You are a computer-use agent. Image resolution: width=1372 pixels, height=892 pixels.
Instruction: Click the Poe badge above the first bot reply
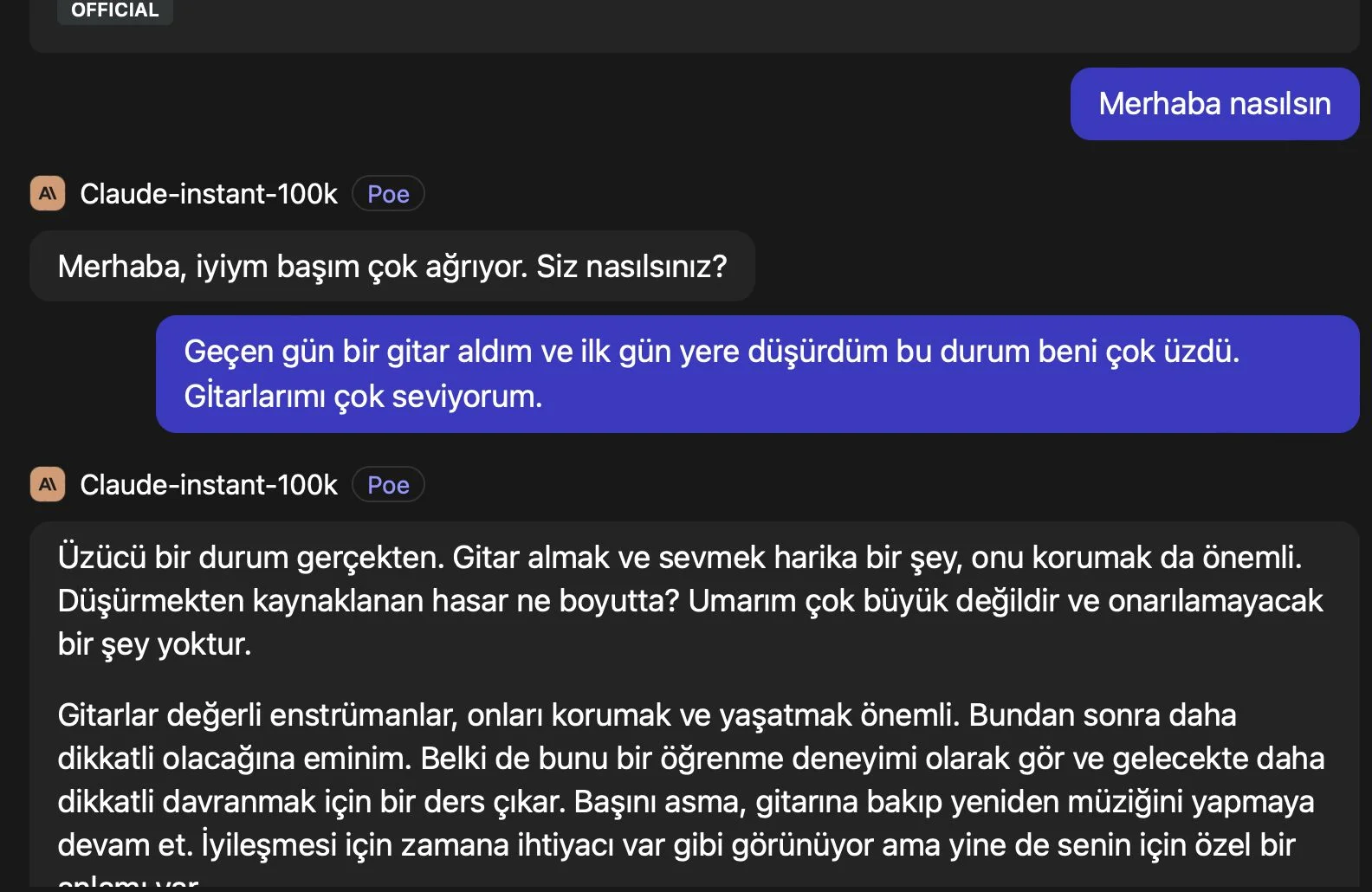tap(388, 194)
